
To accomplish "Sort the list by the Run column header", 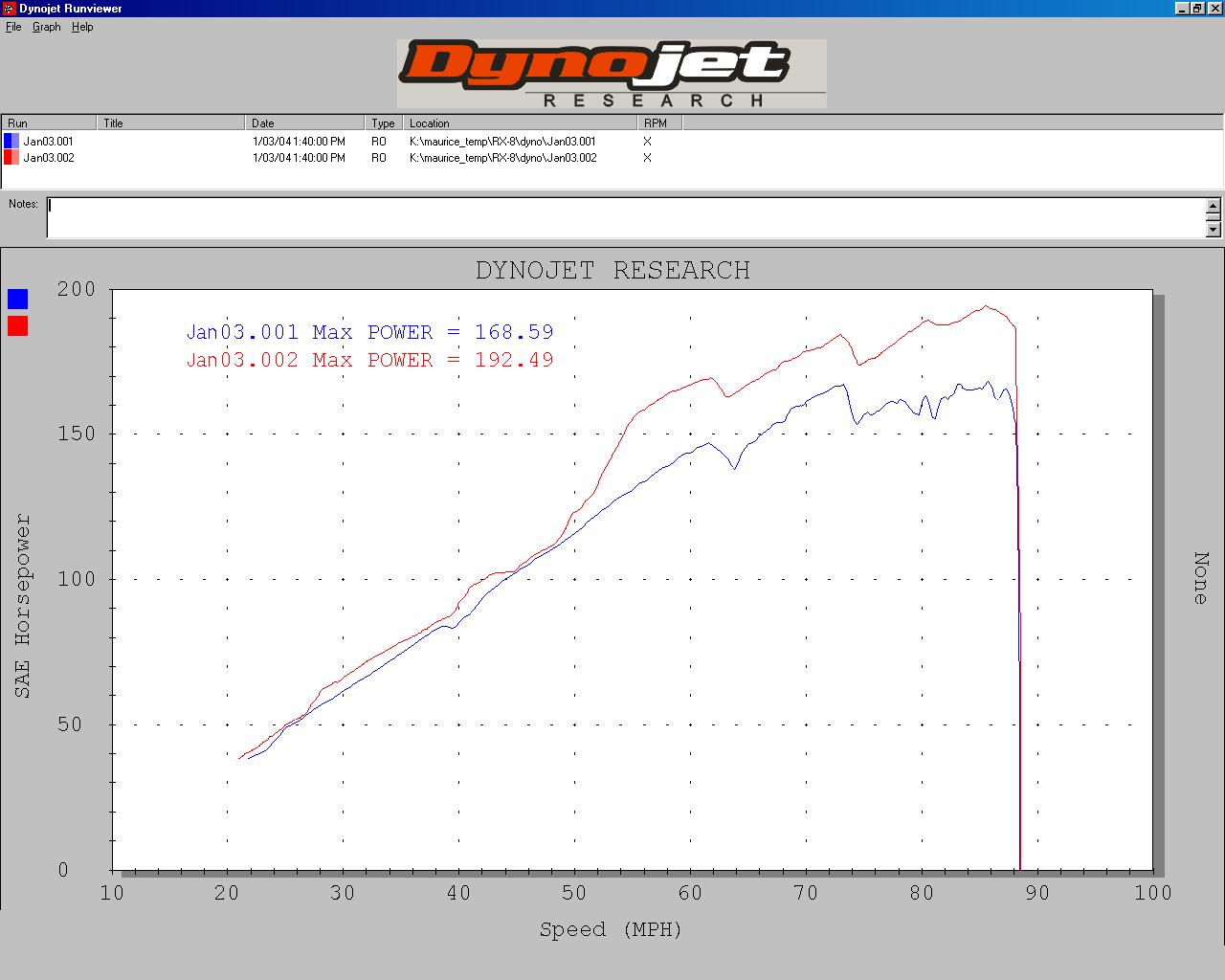I will coord(48,122).
